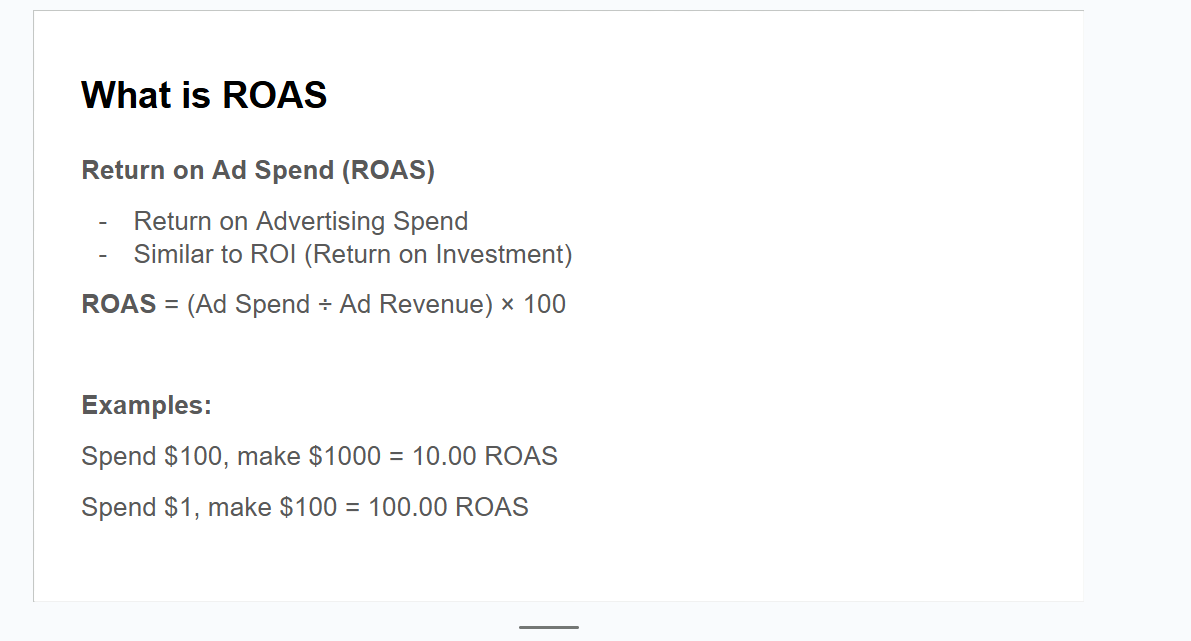Click the 'What is ROAS' slide title
Image resolution: width=1191 pixels, height=641 pixels.
coord(204,95)
